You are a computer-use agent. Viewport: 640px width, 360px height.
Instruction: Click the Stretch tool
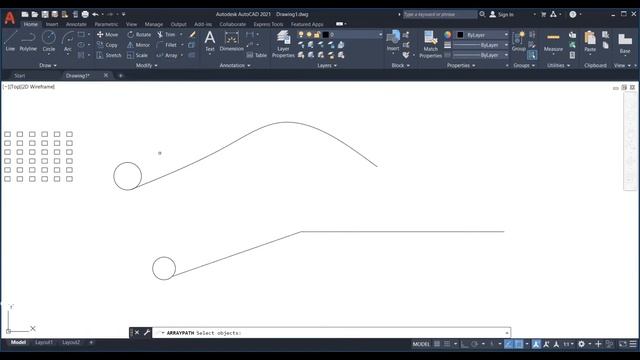109,55
